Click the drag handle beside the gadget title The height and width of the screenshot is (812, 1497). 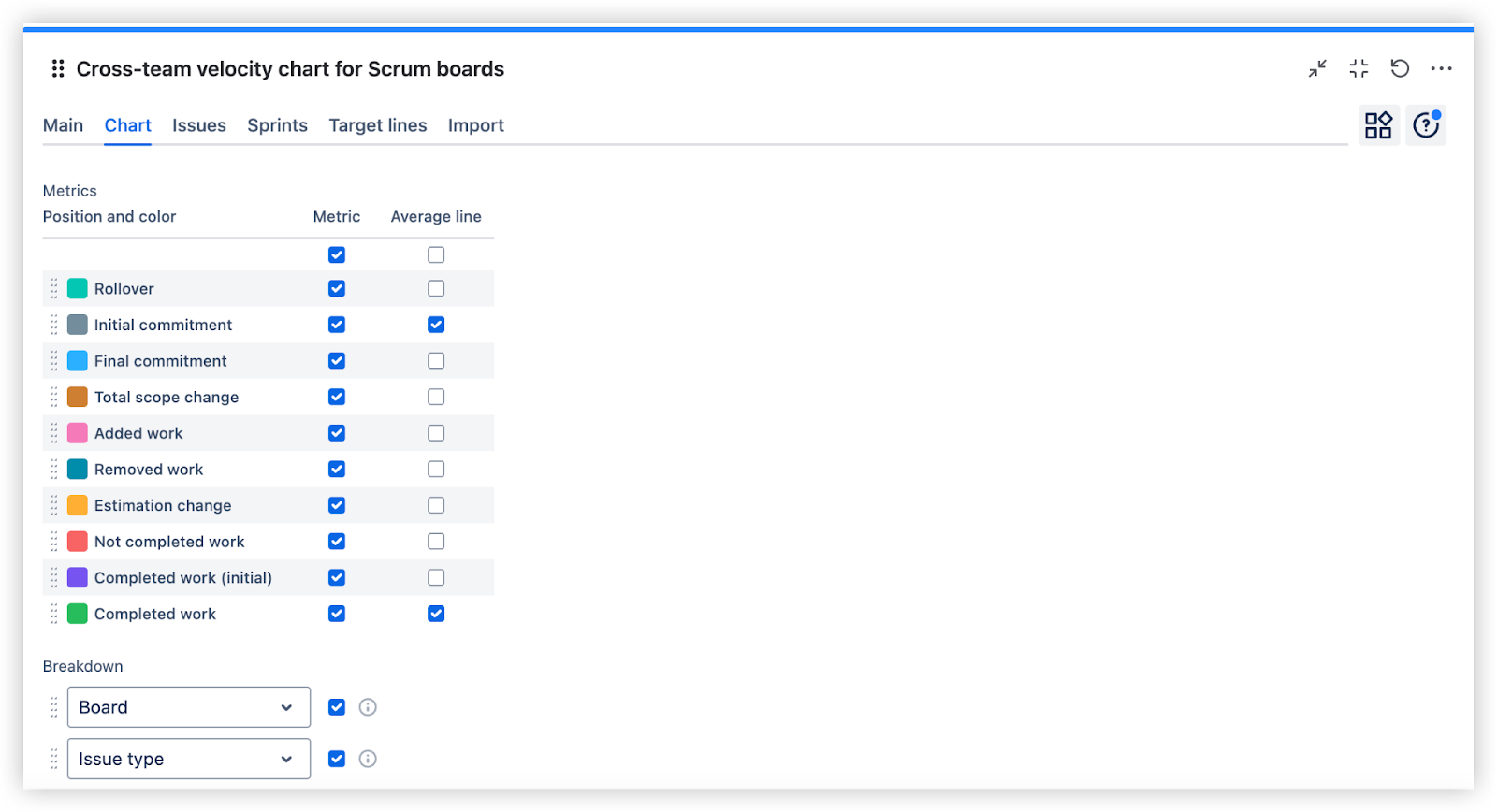click(57, 68)
